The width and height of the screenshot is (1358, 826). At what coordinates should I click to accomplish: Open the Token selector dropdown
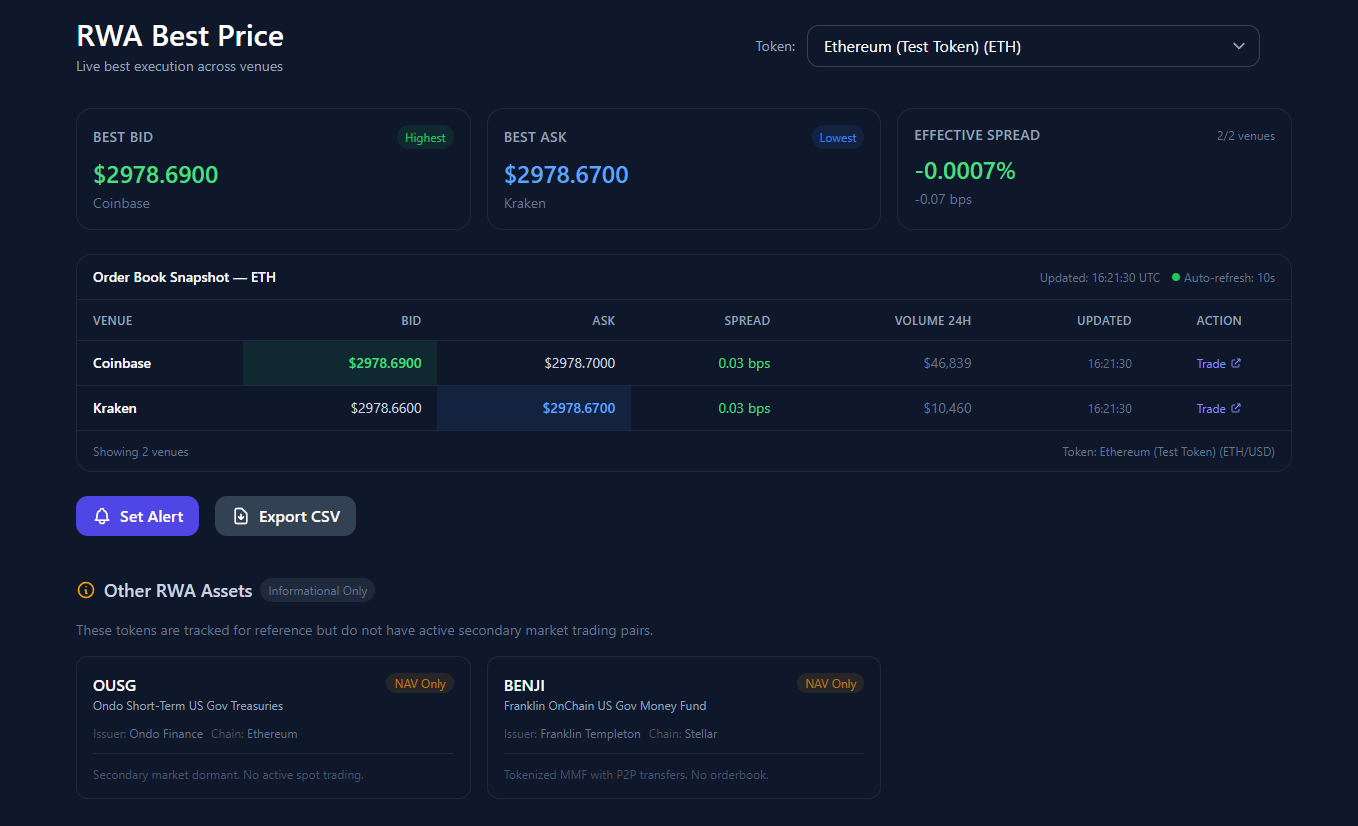click(1032, 46)
